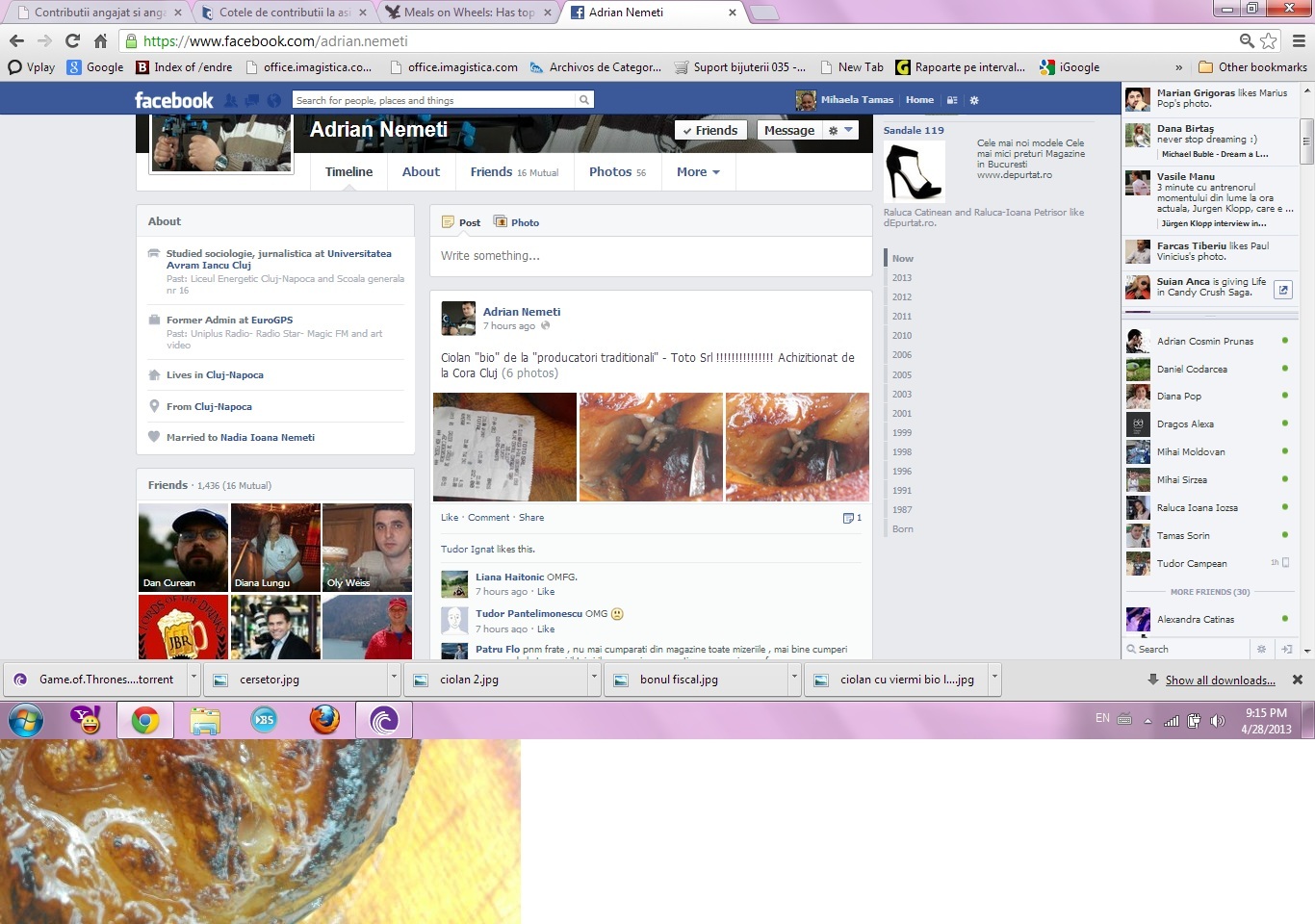
Task: Open Firefox from the taskbar
Action: tap(324, 720)
